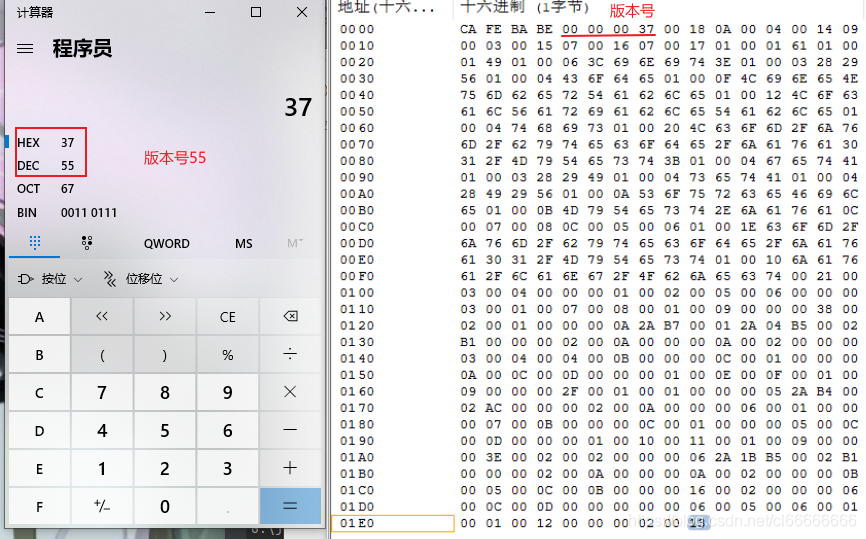Click the number 3 key
The height and width of the screenshot is (539, 866).
pyautogui.click(x=228, y=468)
